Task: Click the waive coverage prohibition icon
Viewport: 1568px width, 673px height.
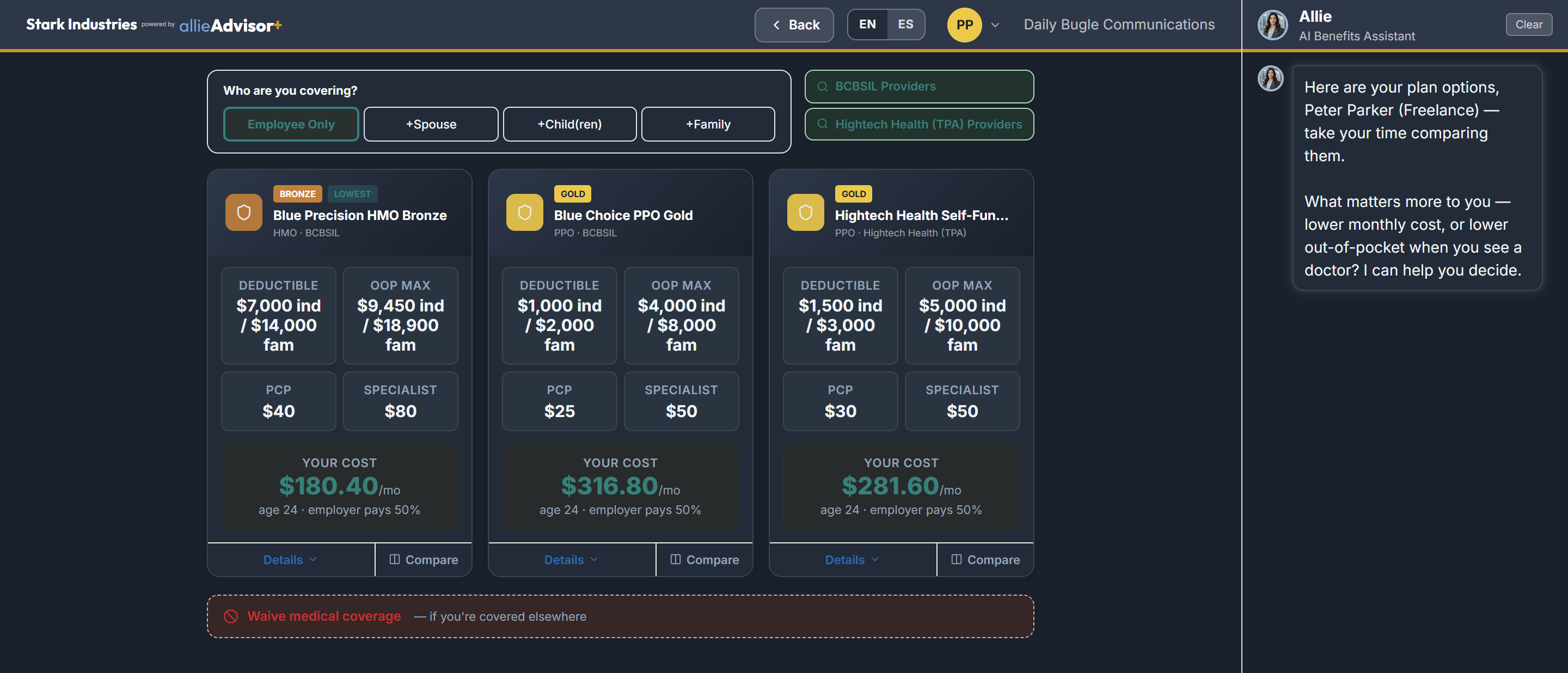Action: pos(231,616)
